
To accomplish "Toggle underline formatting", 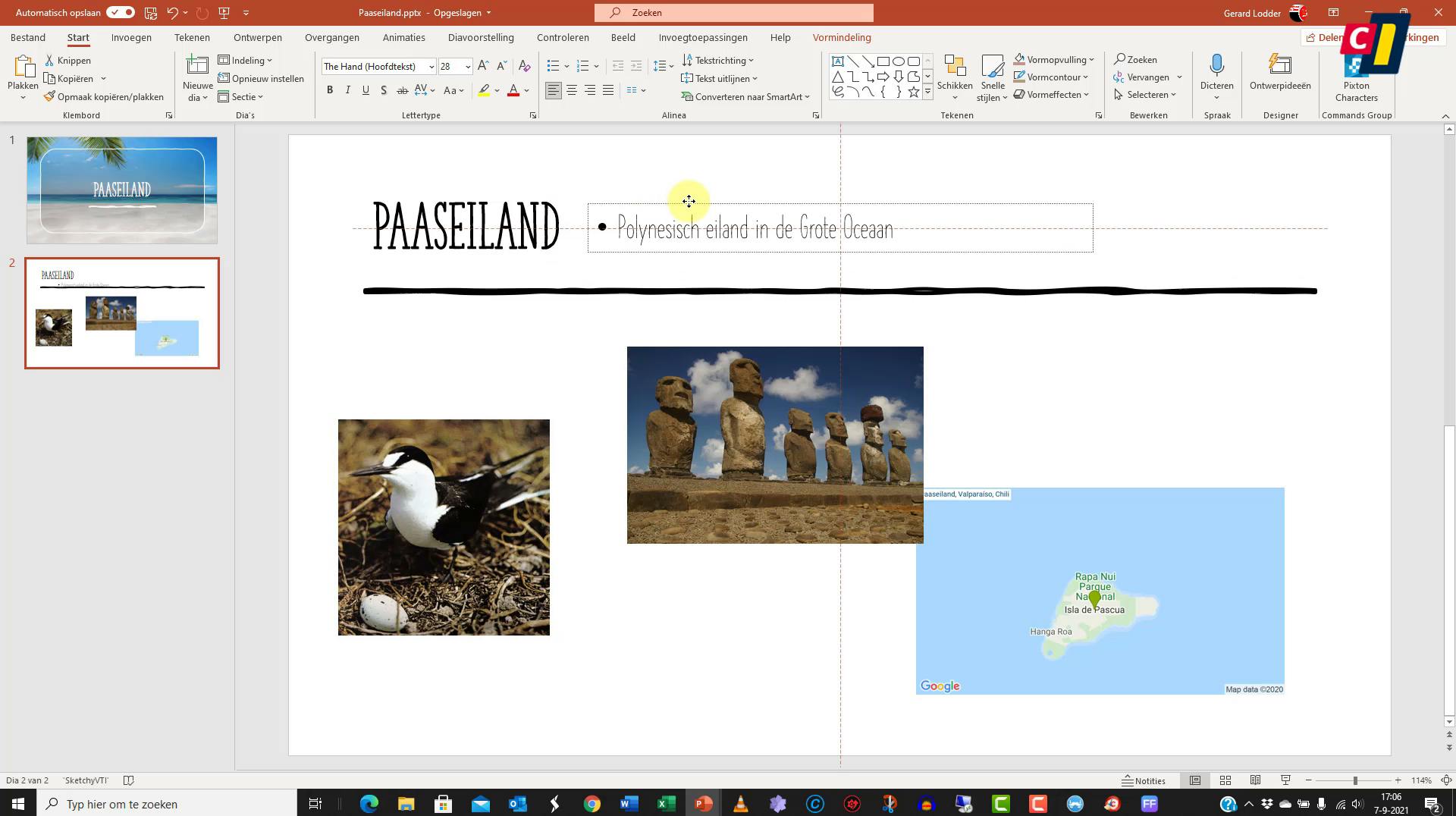I will [x=366, y=89].
